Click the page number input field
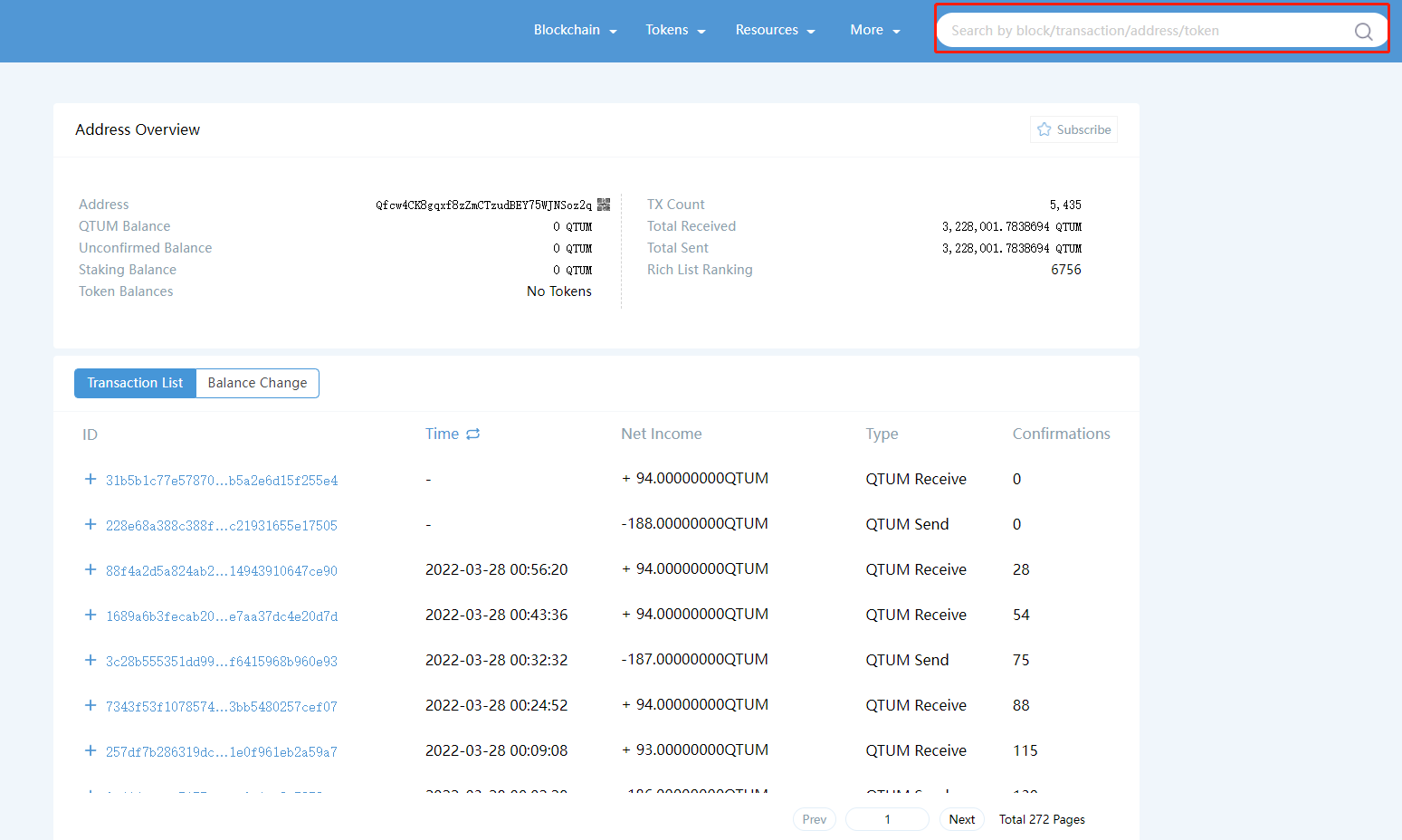The width and height of the screenshot is (1402, 840). point(887,819)
